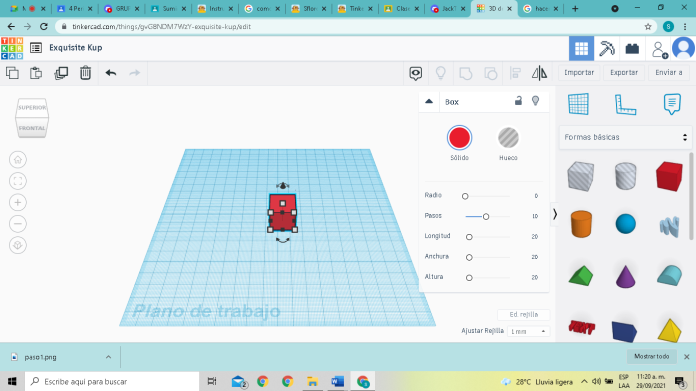Switch to orthographic view
The image size is (696, 391).
pos(18,245)
